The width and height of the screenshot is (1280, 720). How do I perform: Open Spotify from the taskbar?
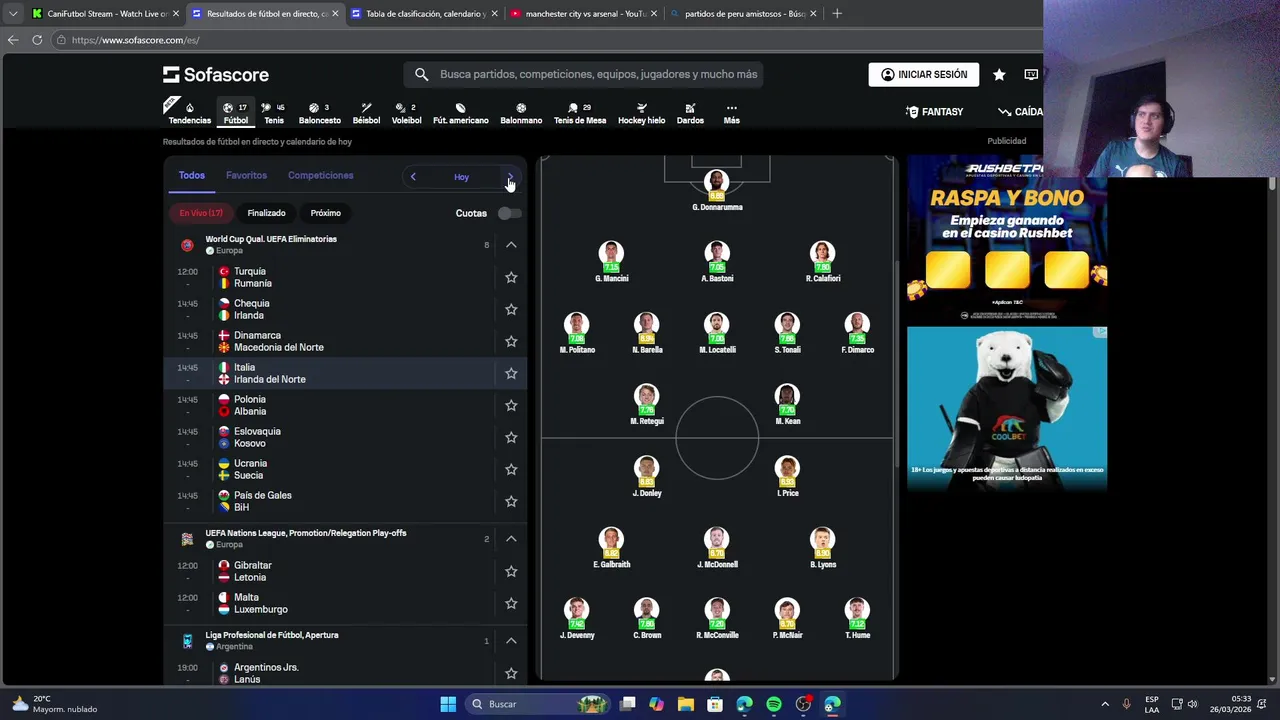click(774, 704)
